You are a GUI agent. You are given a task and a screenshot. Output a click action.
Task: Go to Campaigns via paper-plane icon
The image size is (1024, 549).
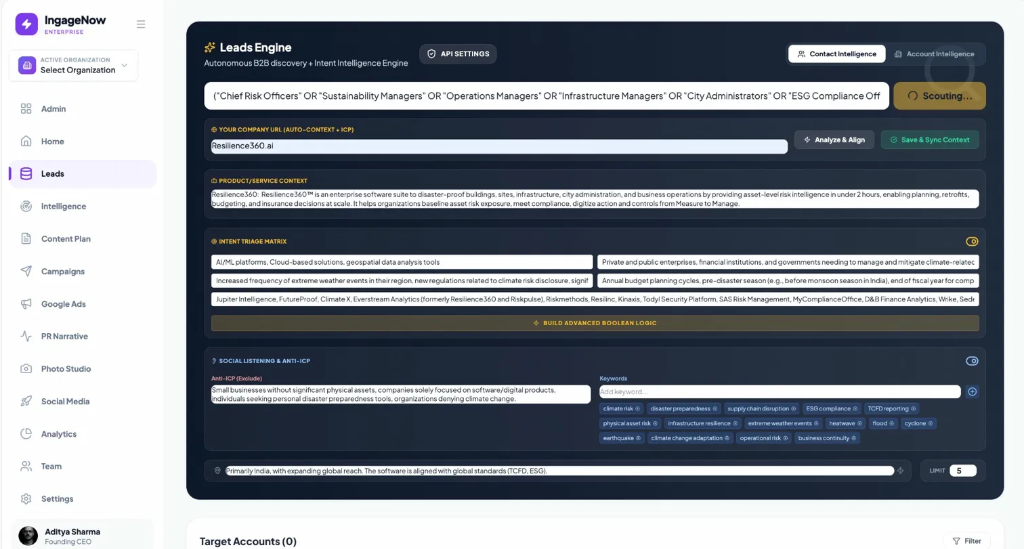pyautogui.click(x=27, y=271)
